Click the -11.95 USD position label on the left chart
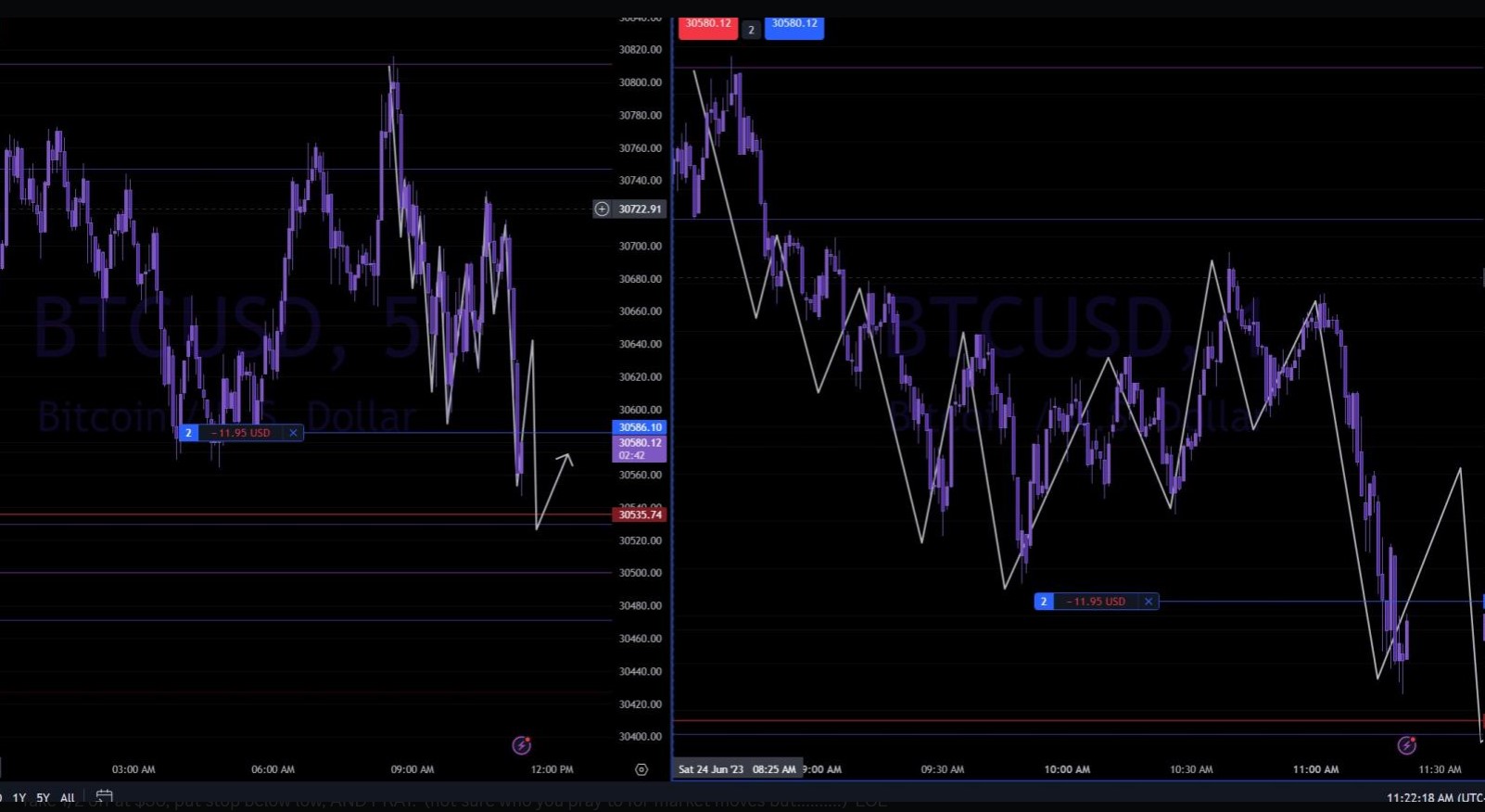The width and height of the screenshot is (1485, 812). pyautogui.click(x=241, y=433)
